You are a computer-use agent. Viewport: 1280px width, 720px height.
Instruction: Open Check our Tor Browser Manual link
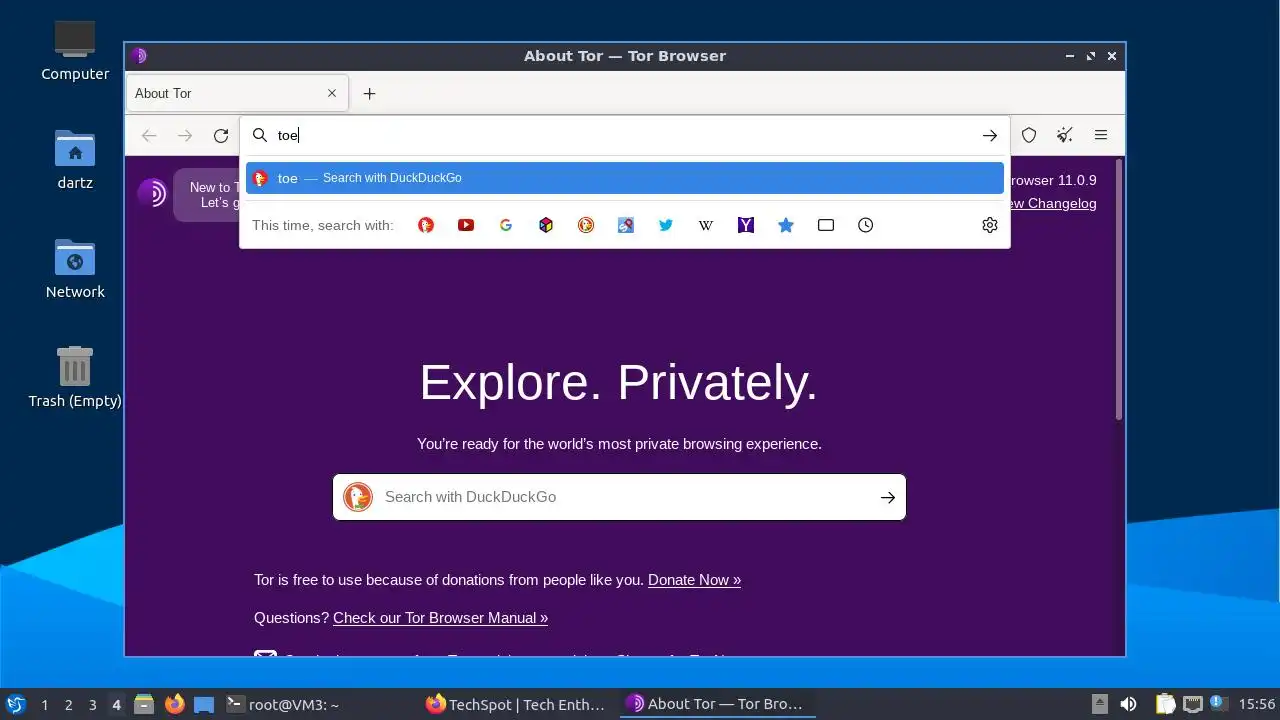pyautogui.click(x=440, y=618)
